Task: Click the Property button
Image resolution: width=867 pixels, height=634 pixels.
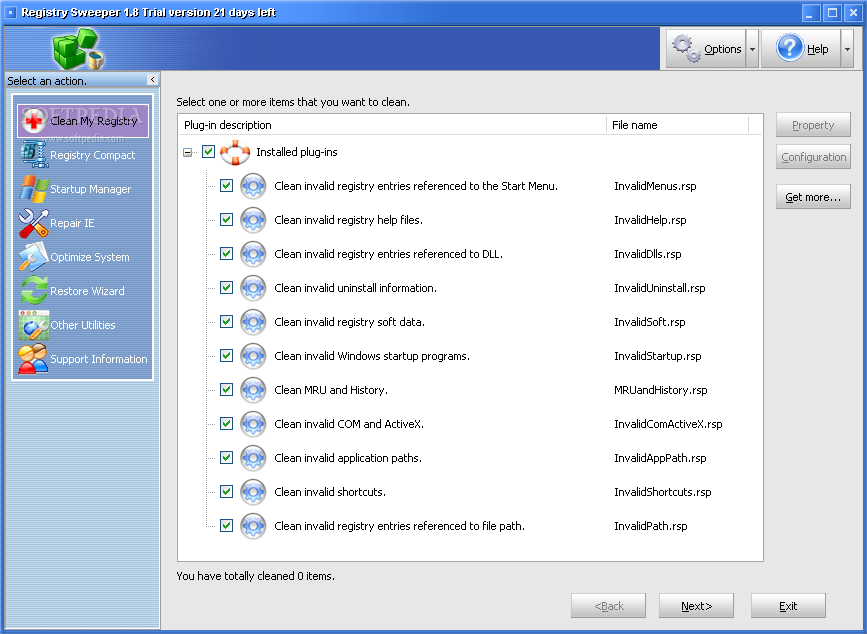Action: click(813, 125)
